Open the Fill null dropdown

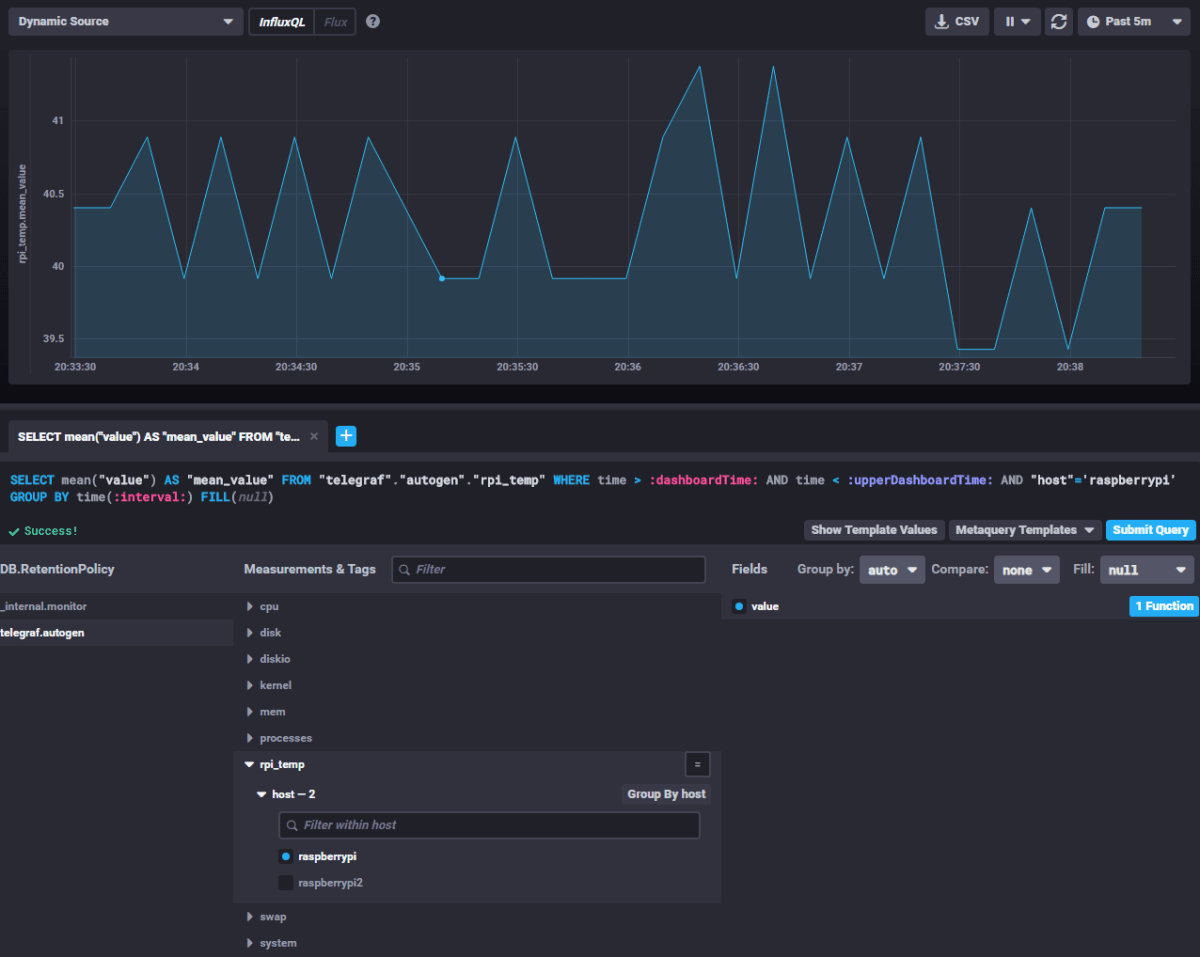(x=1147, y=570)
